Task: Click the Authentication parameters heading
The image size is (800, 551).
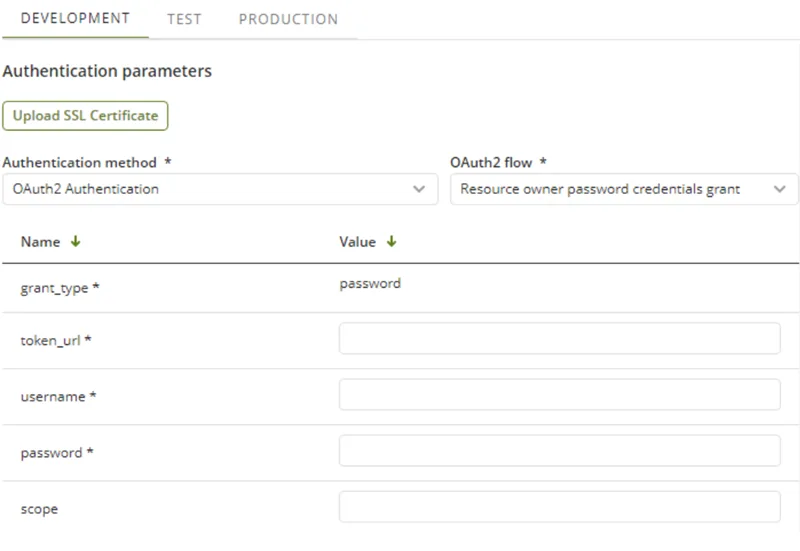Action: click(x=107, y=71)
